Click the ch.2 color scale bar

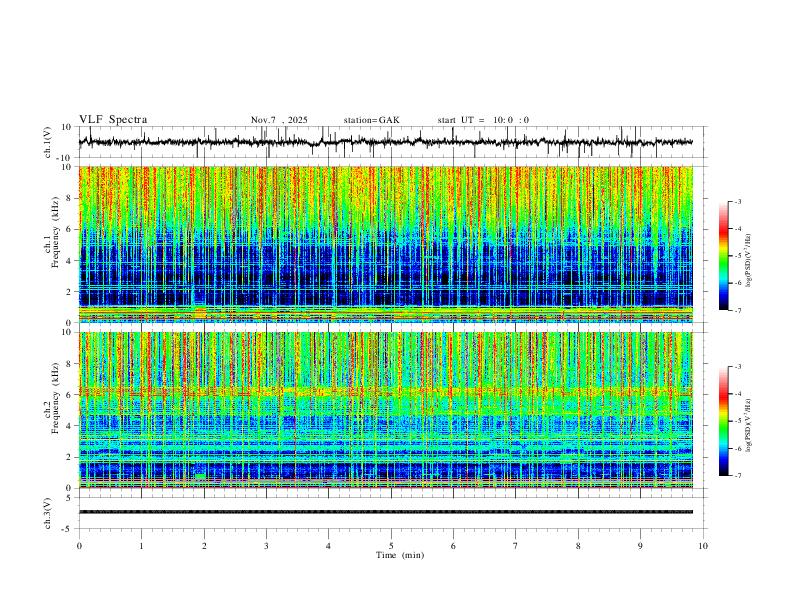(x=723, y=421)
